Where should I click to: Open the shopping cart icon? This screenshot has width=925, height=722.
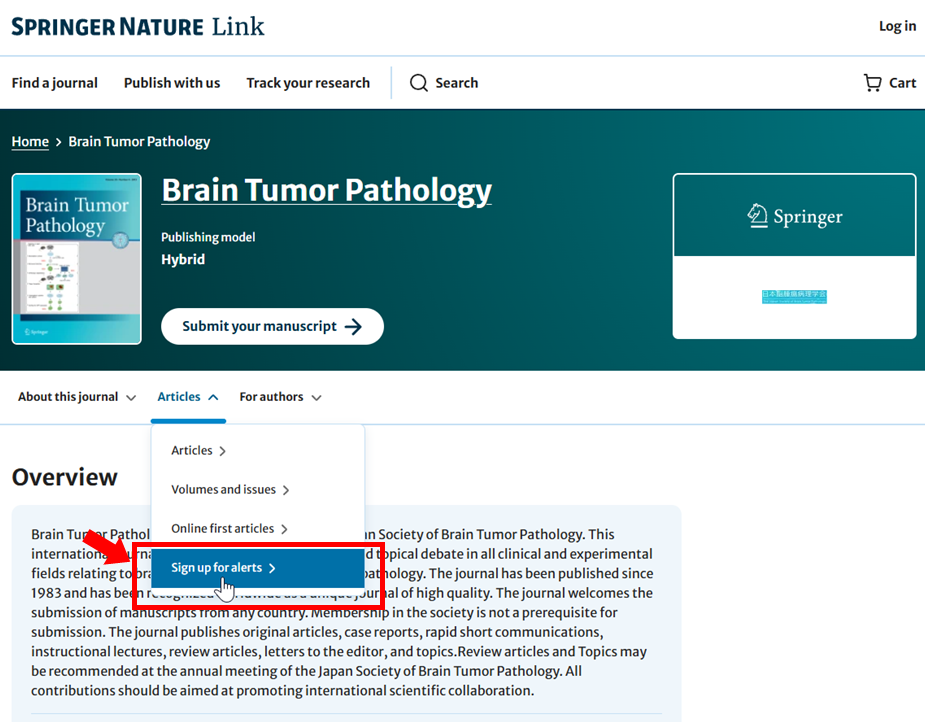tap(873, 83)
